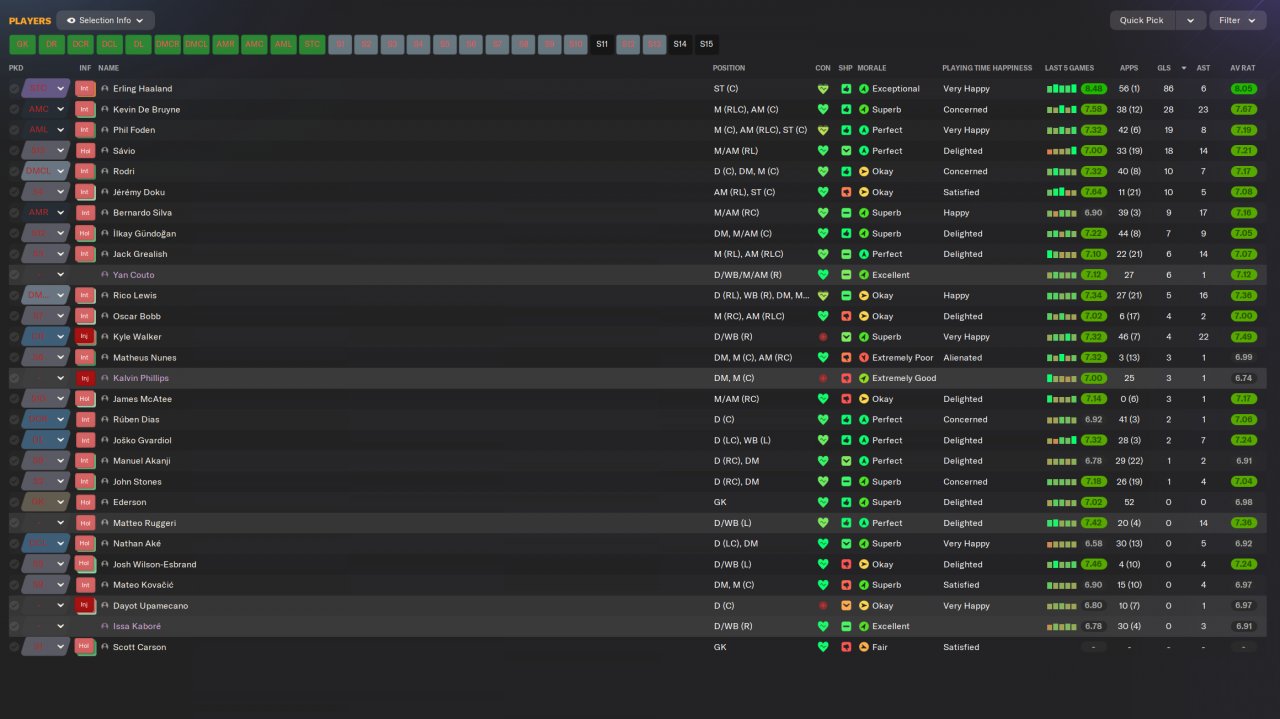Open the Filter dropdown

click(x=1237, y=20)
